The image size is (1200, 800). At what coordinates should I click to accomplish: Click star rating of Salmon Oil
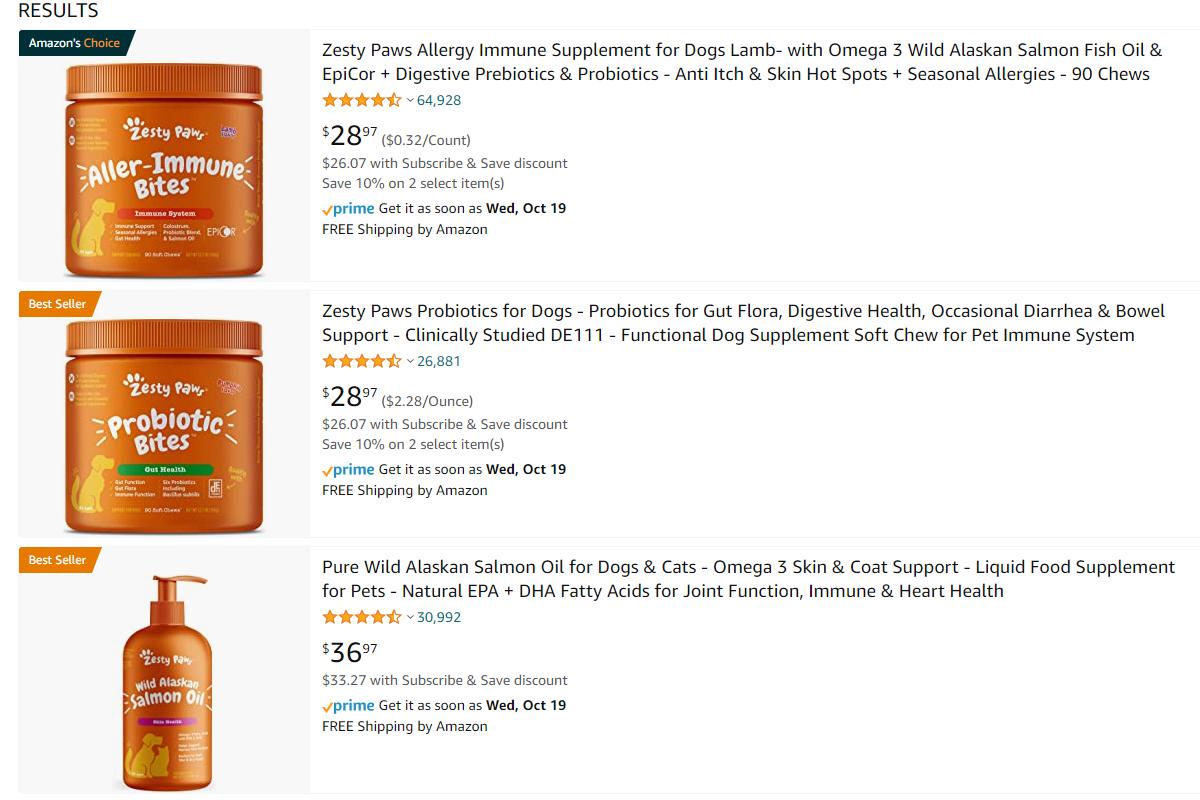(x=361, y=617)
